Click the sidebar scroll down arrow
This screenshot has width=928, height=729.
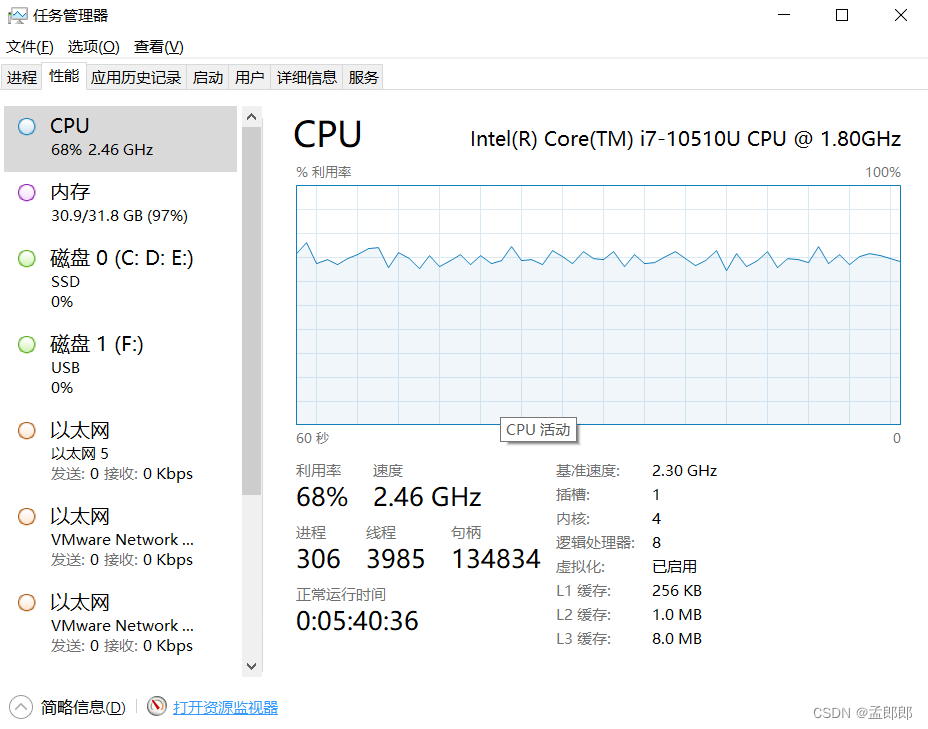252,666
